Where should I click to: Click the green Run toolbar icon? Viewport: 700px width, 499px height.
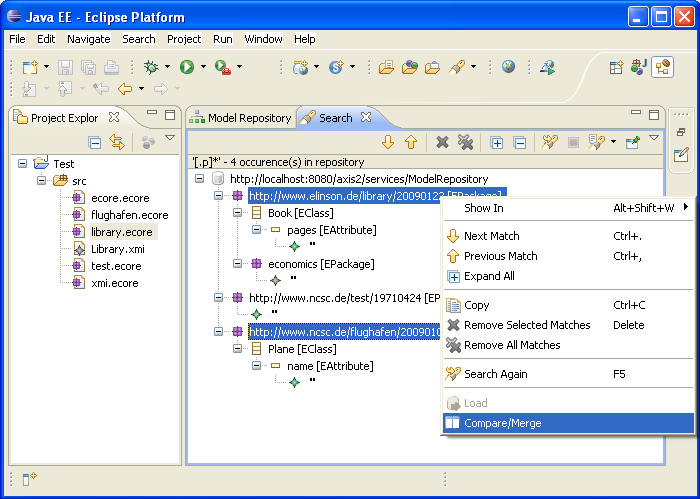tap(187, 67)
